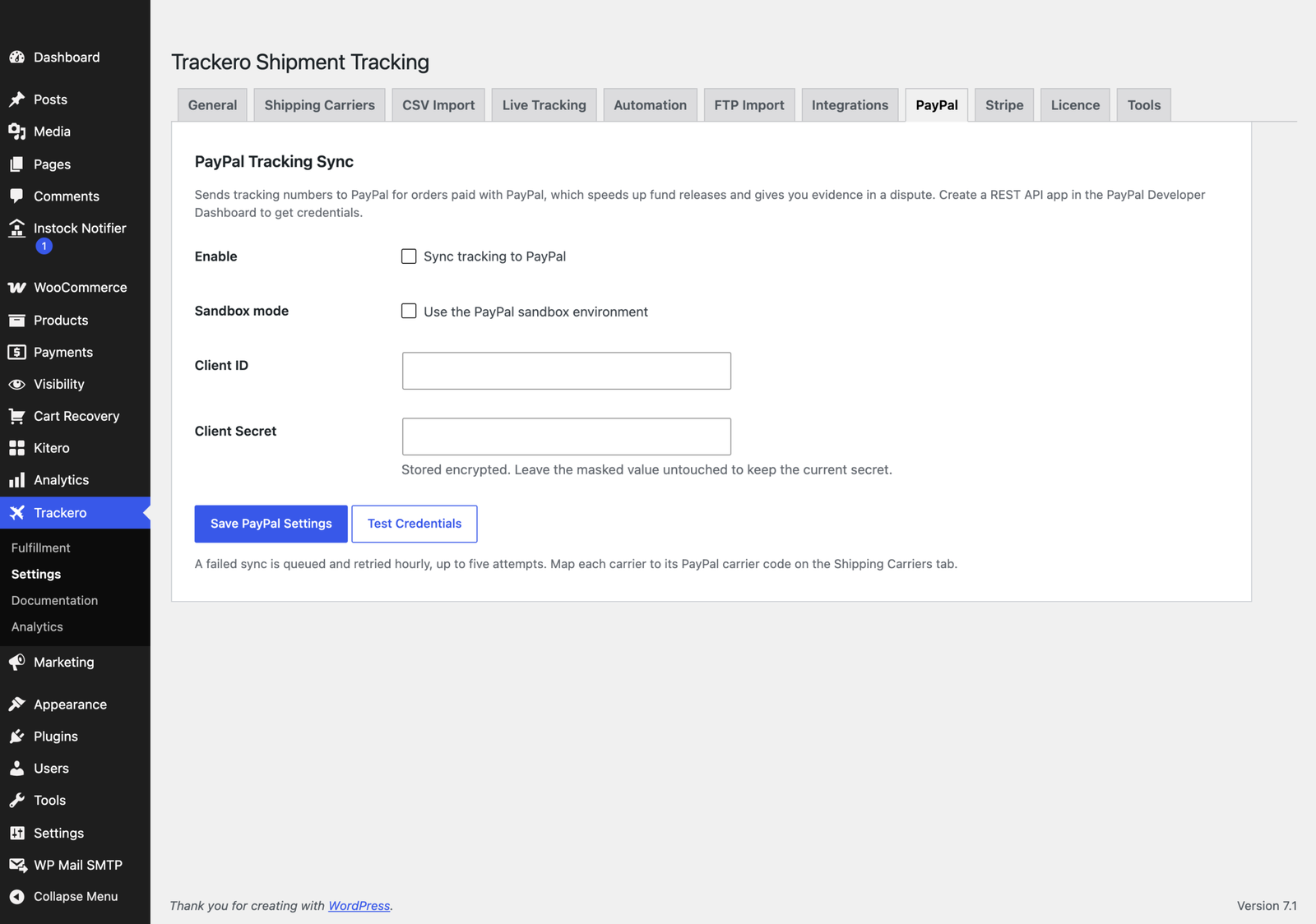Click the Pages icon in sidebar
The image size is (1316, 924).
(16, 164)
